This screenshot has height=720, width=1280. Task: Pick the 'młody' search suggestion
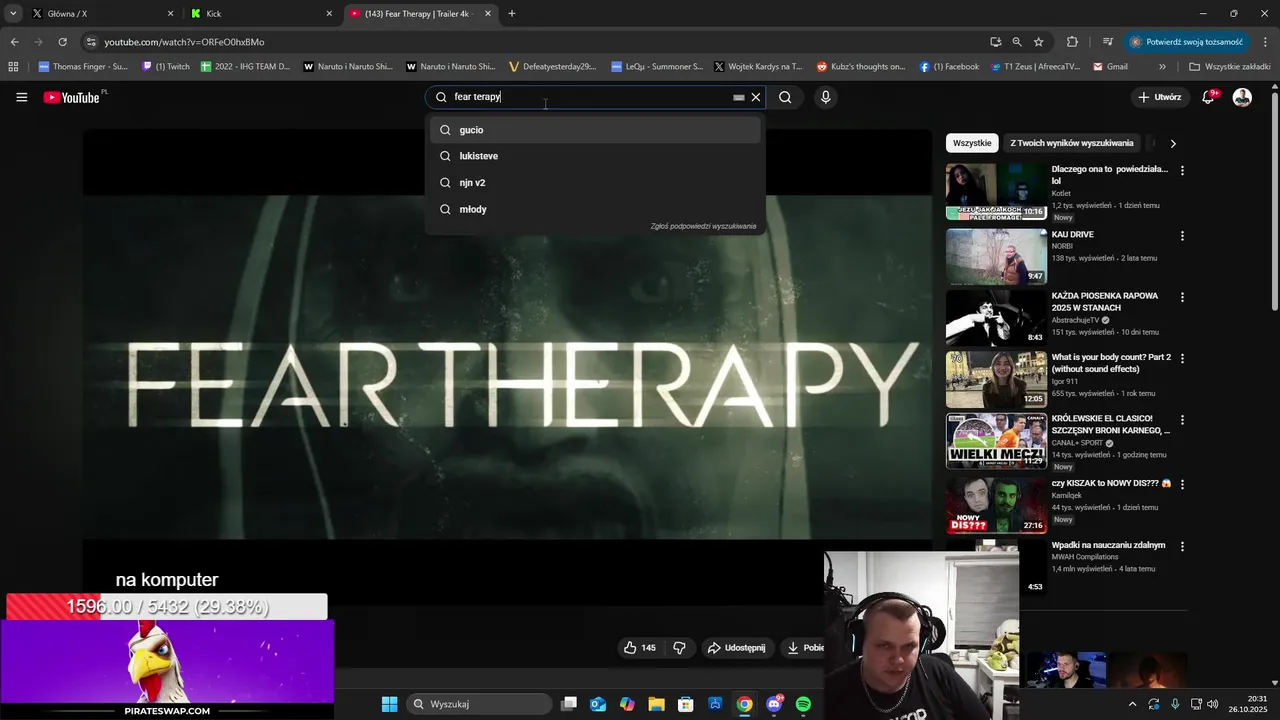(x=595, y=209)
